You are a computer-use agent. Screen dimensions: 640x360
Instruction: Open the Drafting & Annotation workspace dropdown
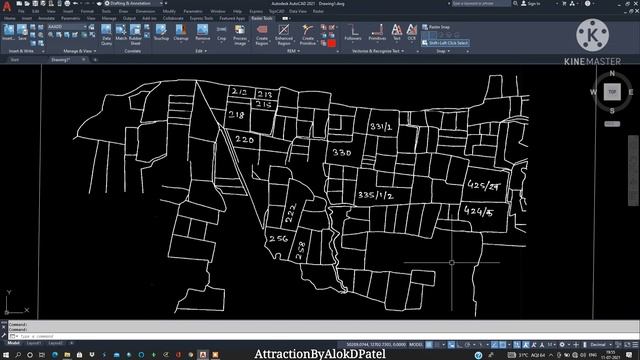(135, 3)
